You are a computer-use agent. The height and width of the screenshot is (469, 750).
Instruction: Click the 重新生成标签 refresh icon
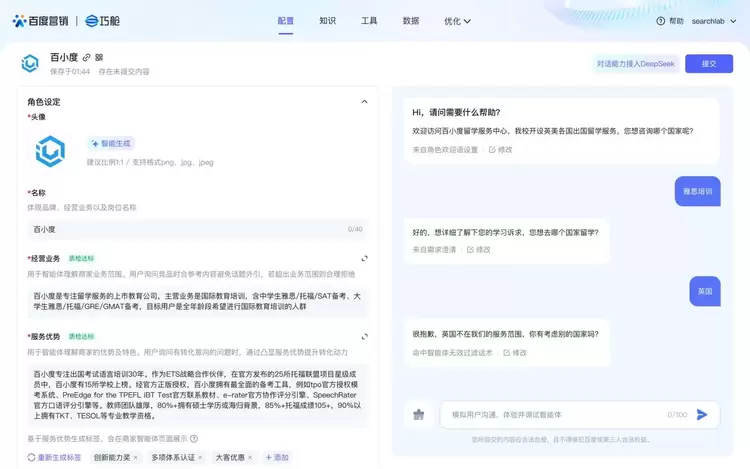click(31, 457)
